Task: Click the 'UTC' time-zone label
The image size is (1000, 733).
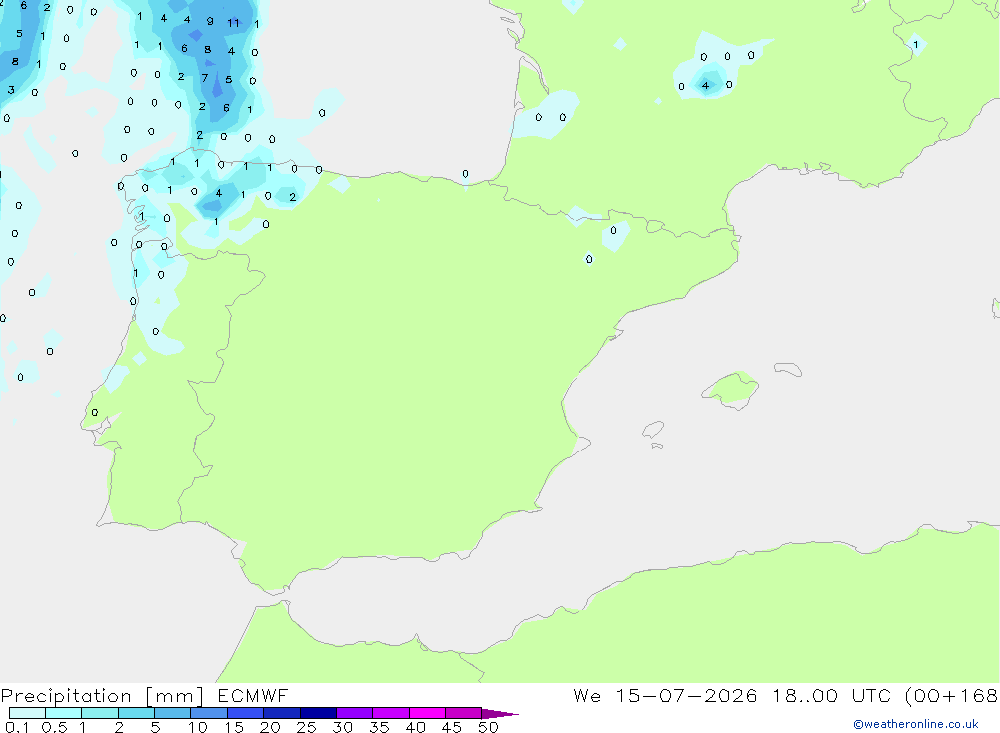Action: click(871, 696)
